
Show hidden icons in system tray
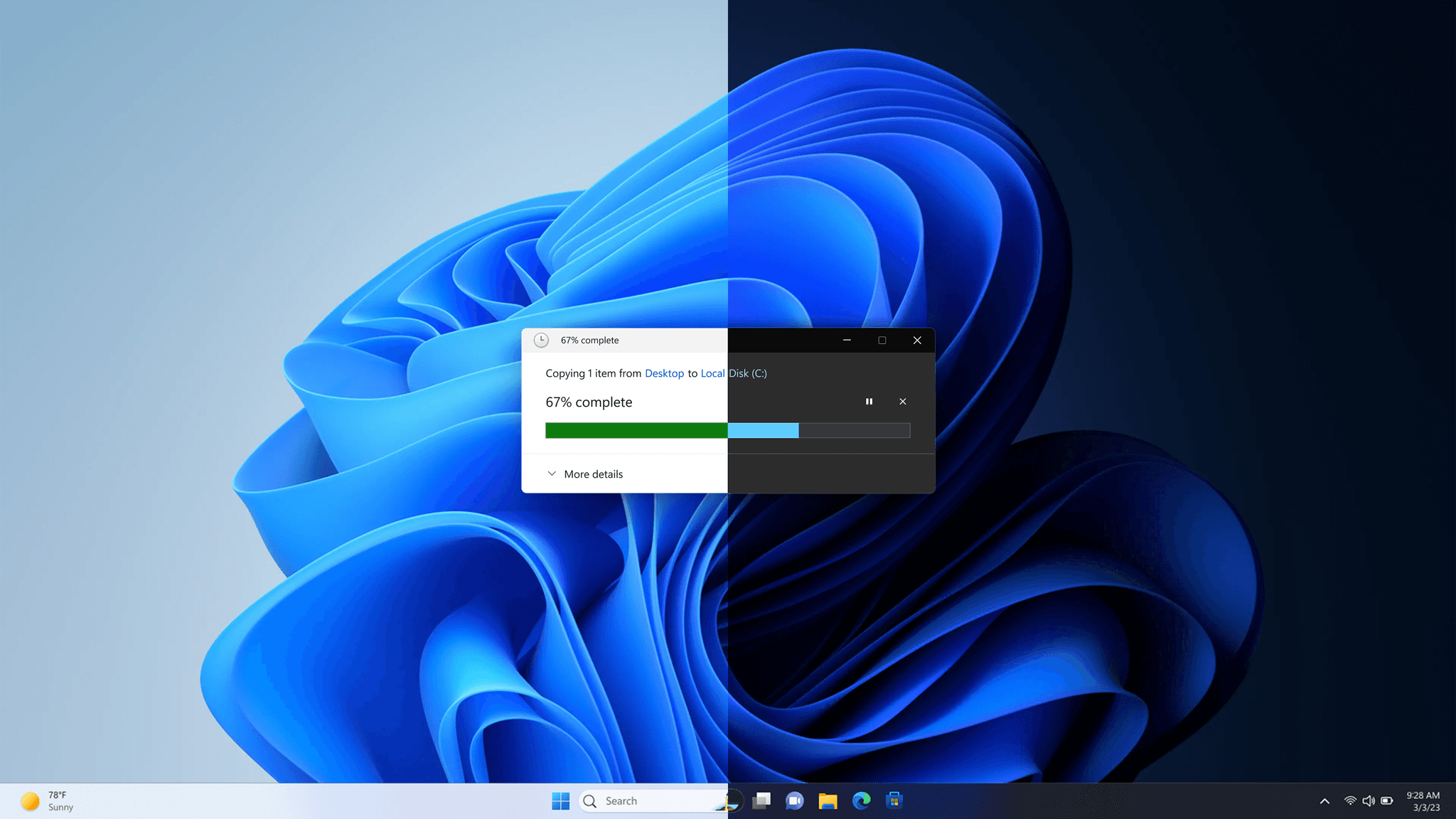coord(1324,801)
